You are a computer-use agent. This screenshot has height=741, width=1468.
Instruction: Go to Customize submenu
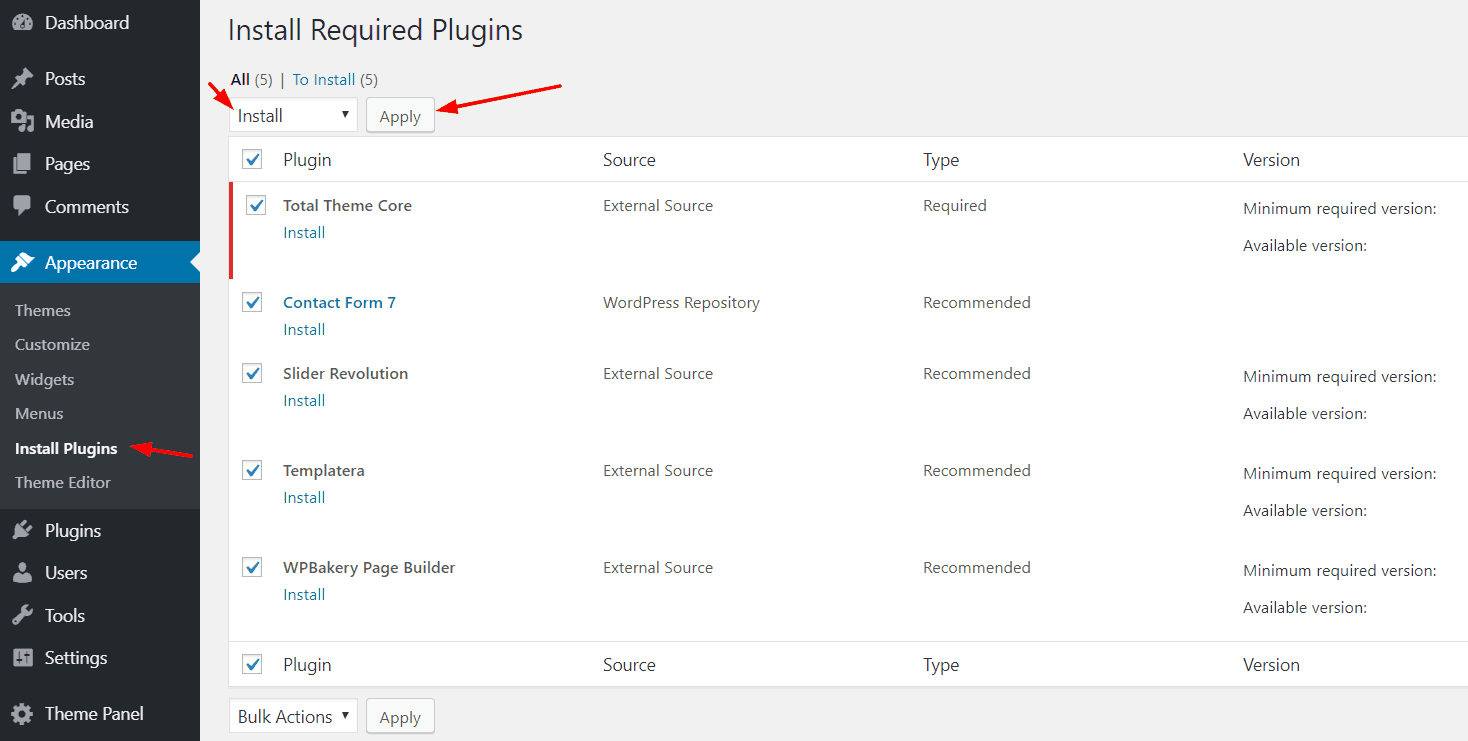[52, 344]
